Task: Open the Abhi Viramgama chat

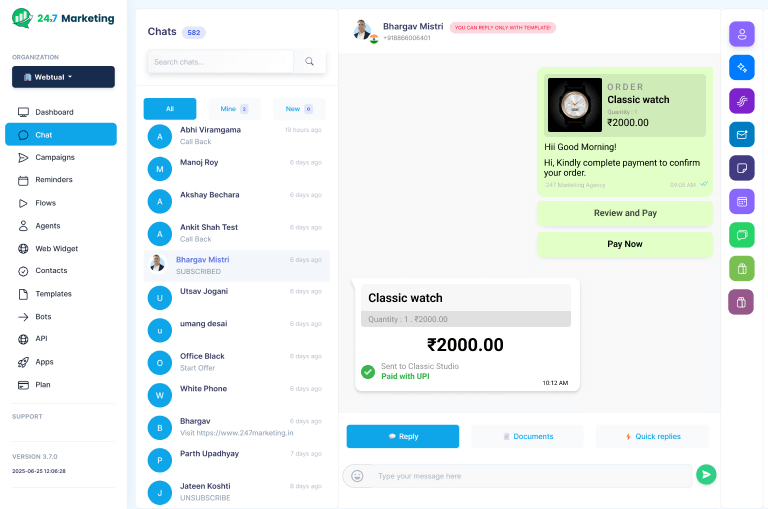Action: click(x=237, y=136)
